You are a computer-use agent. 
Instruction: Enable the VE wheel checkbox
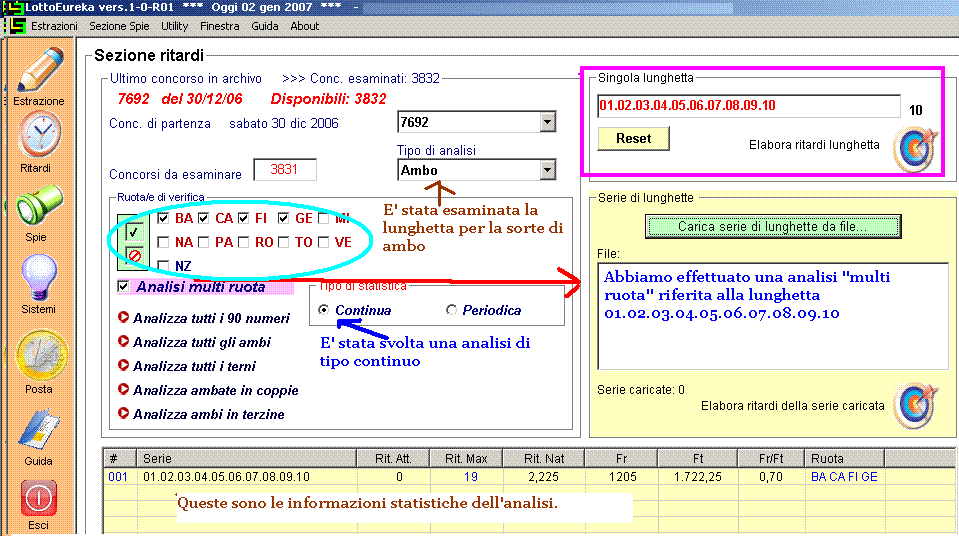pos(324,242)
